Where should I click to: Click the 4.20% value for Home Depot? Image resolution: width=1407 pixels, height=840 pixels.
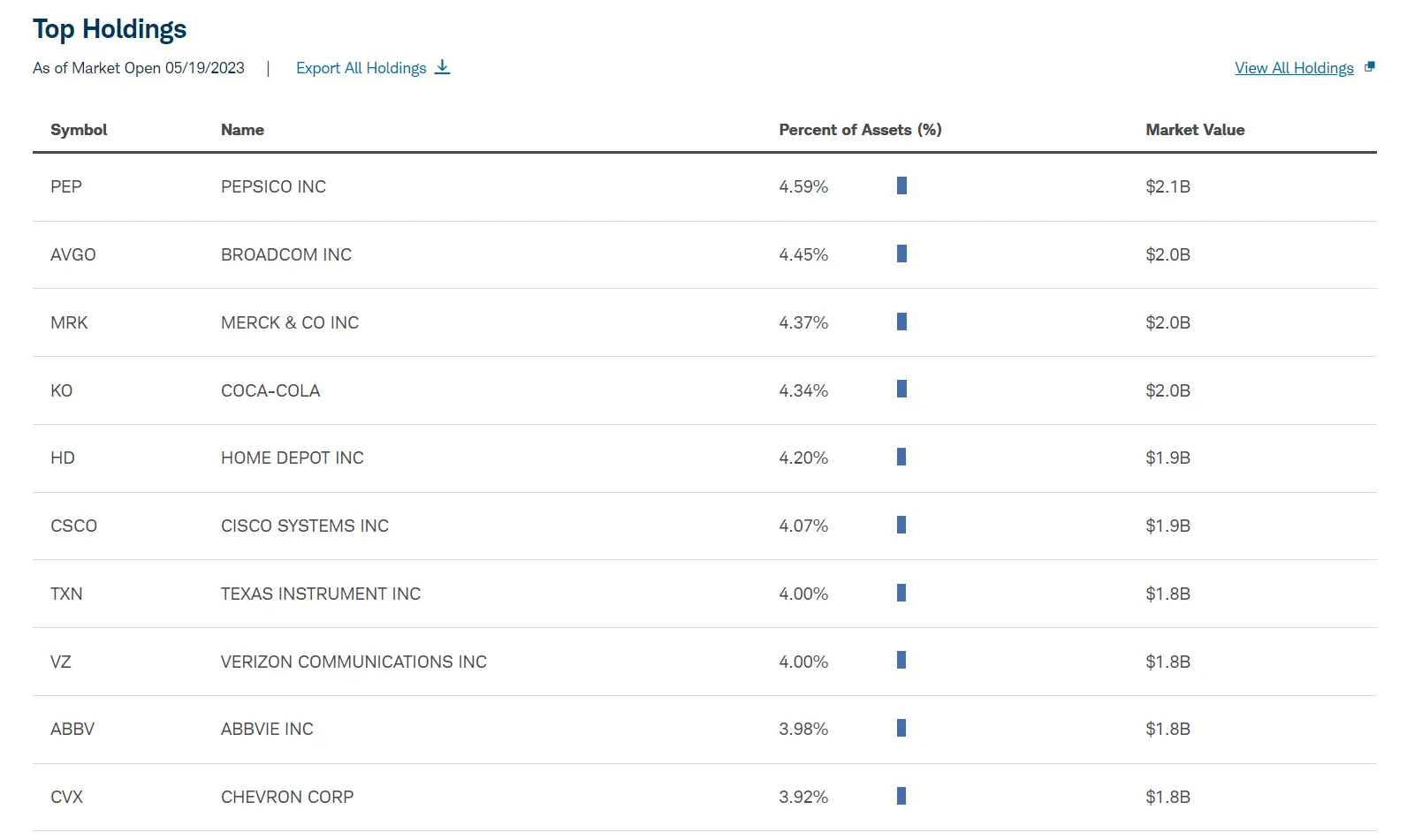point(803,458)
